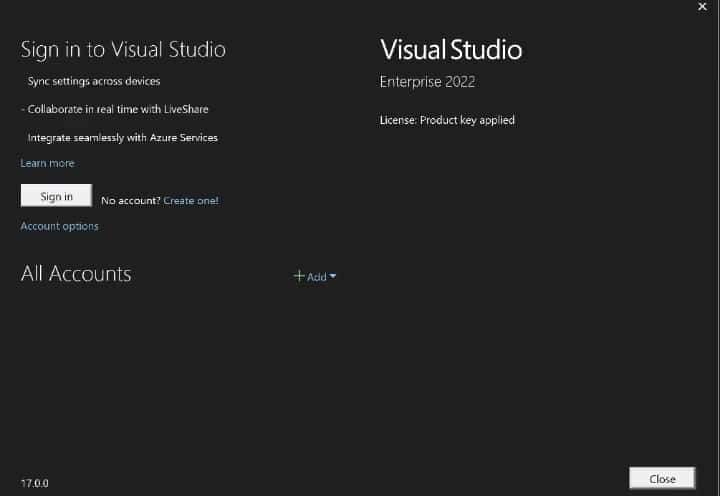Click the No account? text

130,201
